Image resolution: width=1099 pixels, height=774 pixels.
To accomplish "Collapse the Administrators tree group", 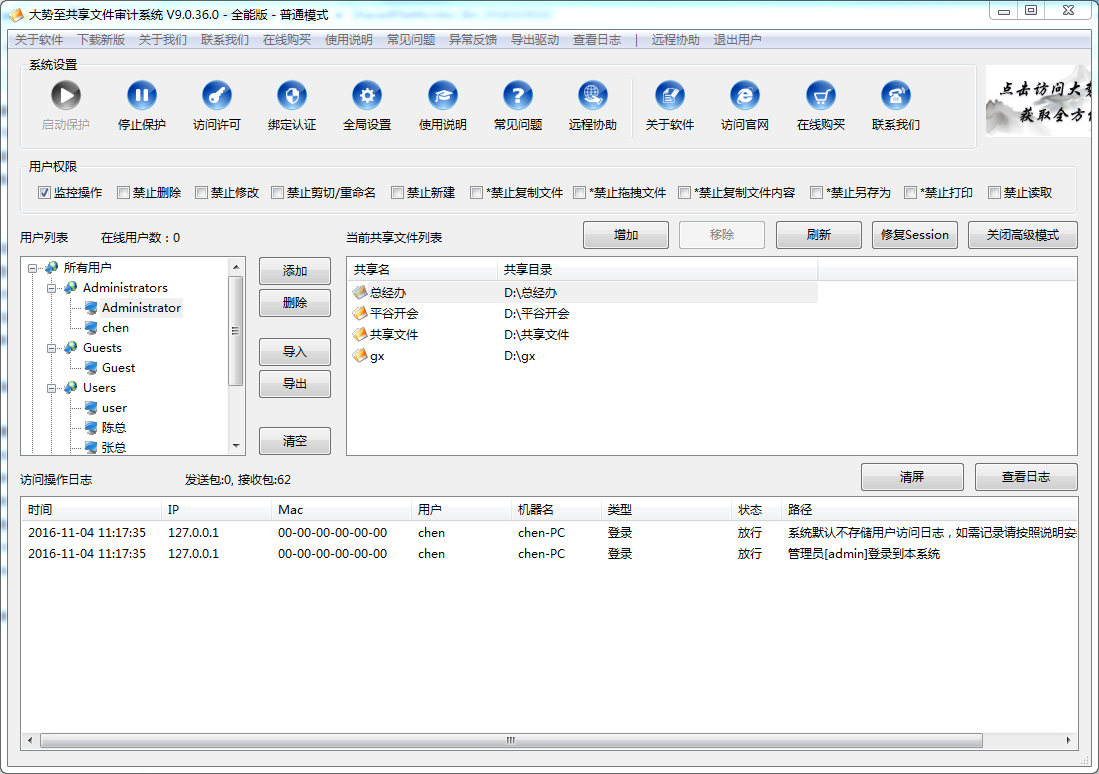I will pos(52,288).
